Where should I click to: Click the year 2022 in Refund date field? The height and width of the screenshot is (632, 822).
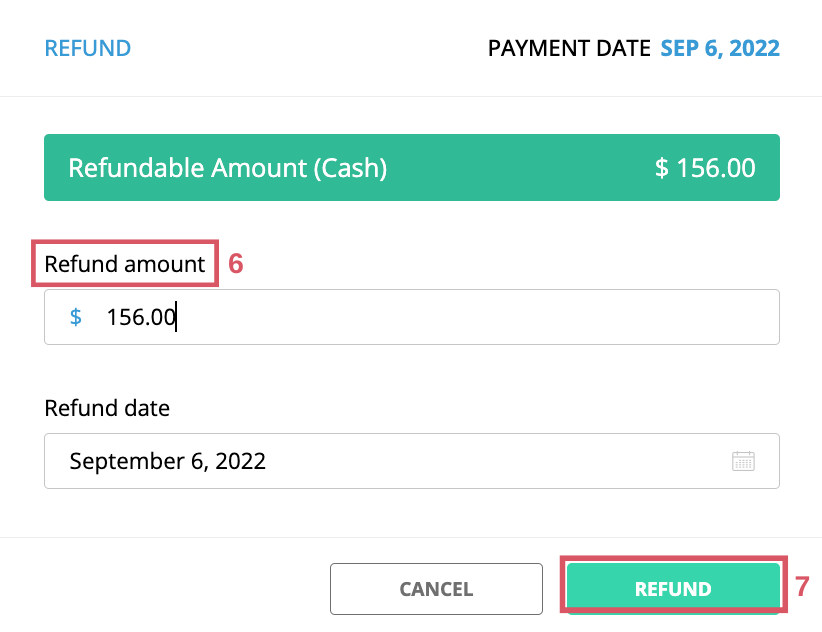241,461
